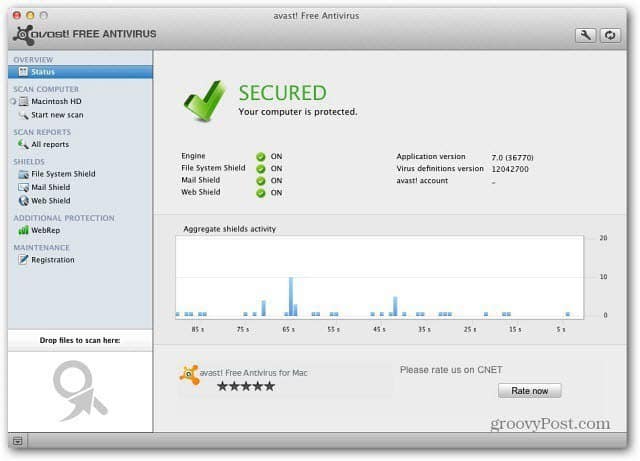
Task: Click the tallest bar near 65 s
Action: pyautogui.click(x=291, y=296)
